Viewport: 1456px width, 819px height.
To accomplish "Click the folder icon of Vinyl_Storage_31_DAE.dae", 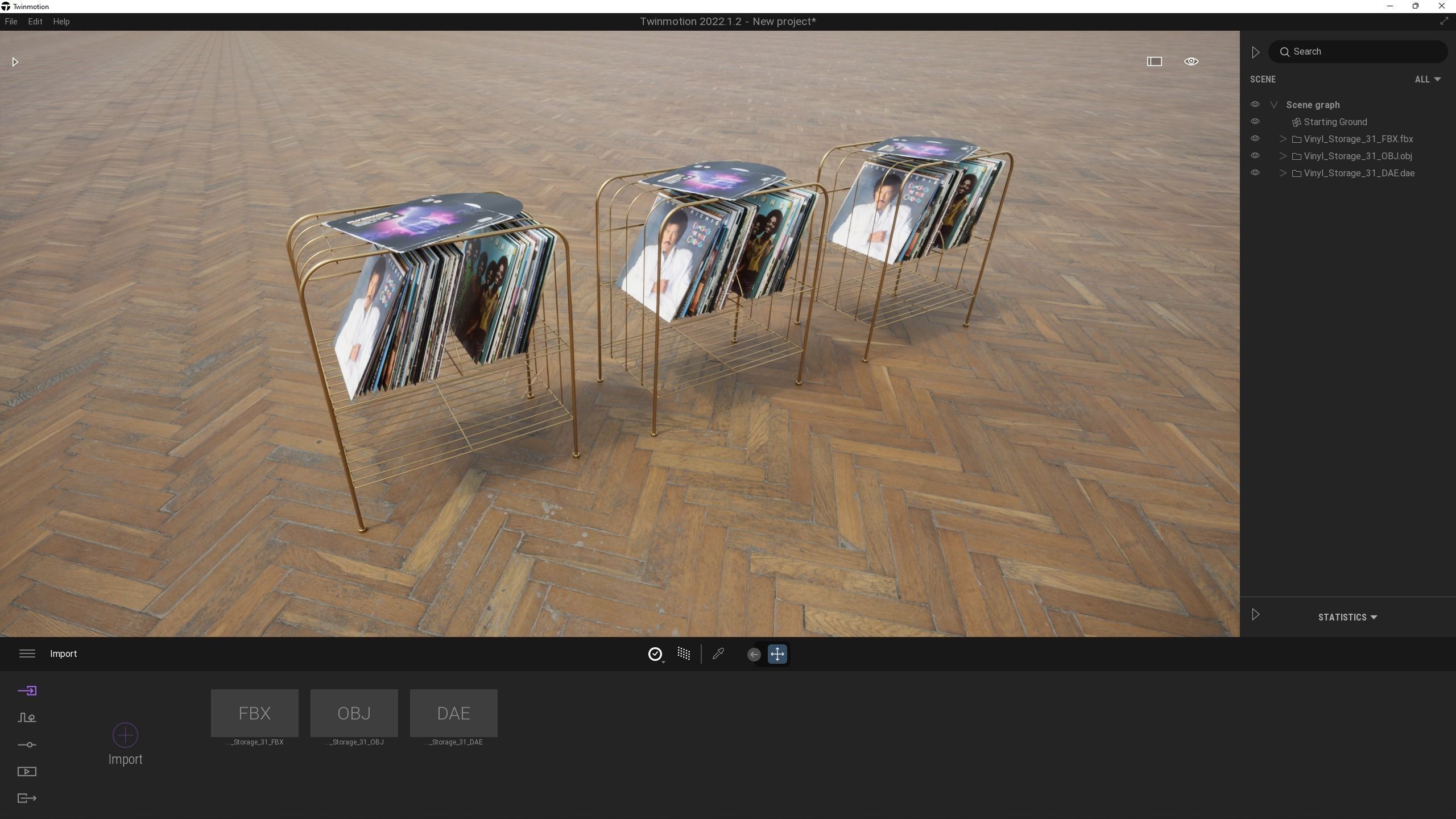I will [x=1297, y=173].
